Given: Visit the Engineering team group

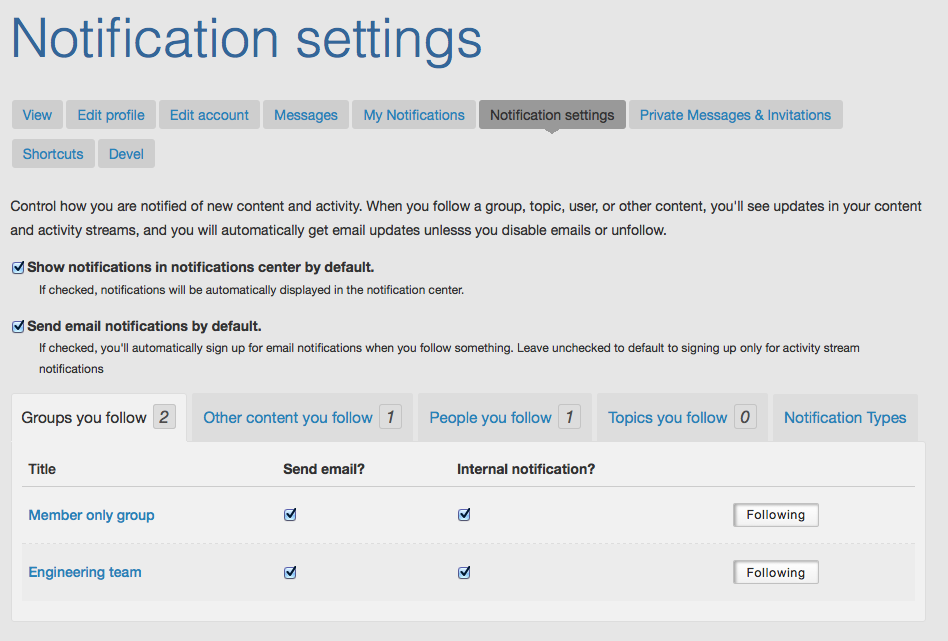Looking at the screenshot, I should (85, 572).
